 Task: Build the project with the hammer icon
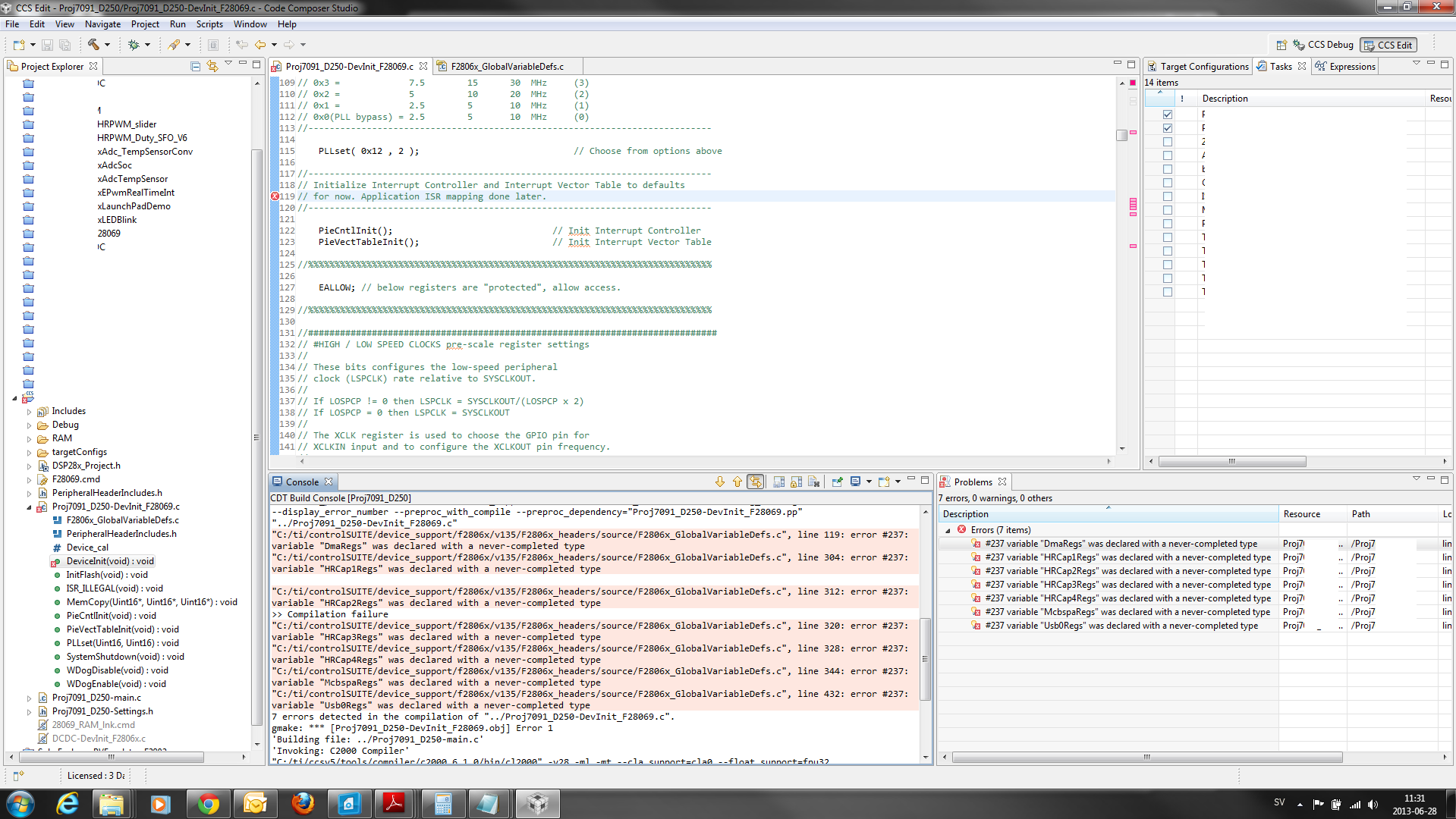93,45
